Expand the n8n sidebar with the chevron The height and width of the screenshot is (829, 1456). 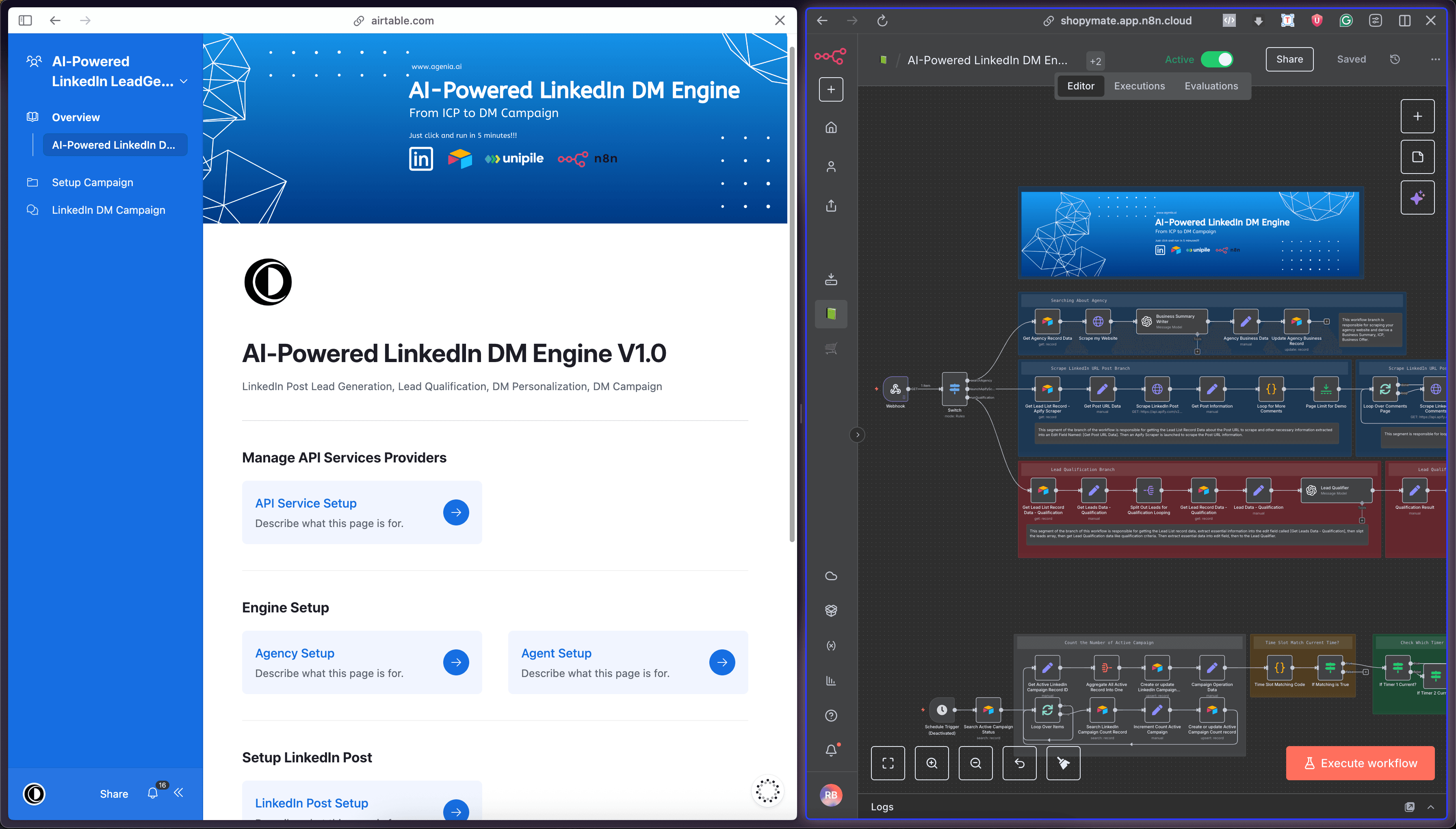point(857,435)
